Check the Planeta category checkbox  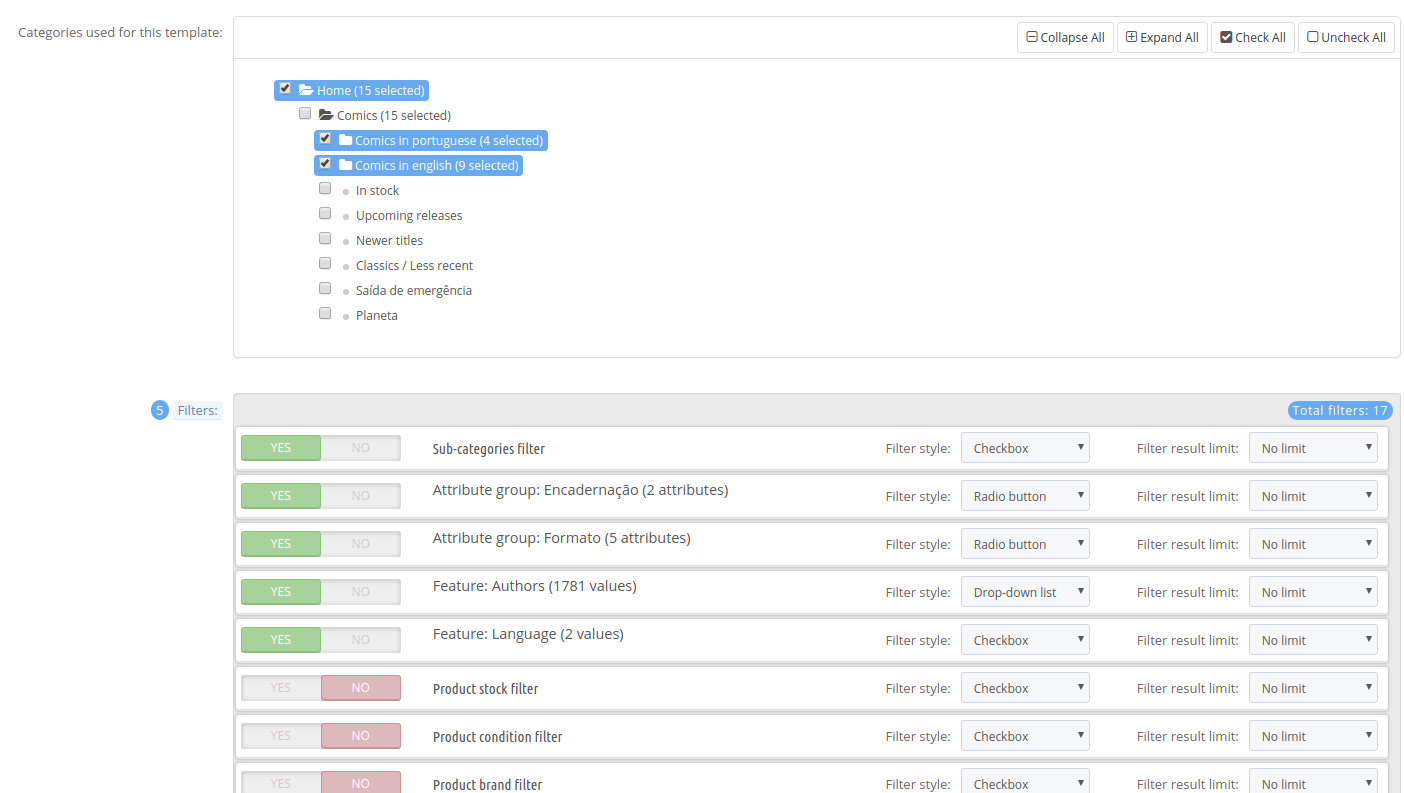(x=325, y=313)
